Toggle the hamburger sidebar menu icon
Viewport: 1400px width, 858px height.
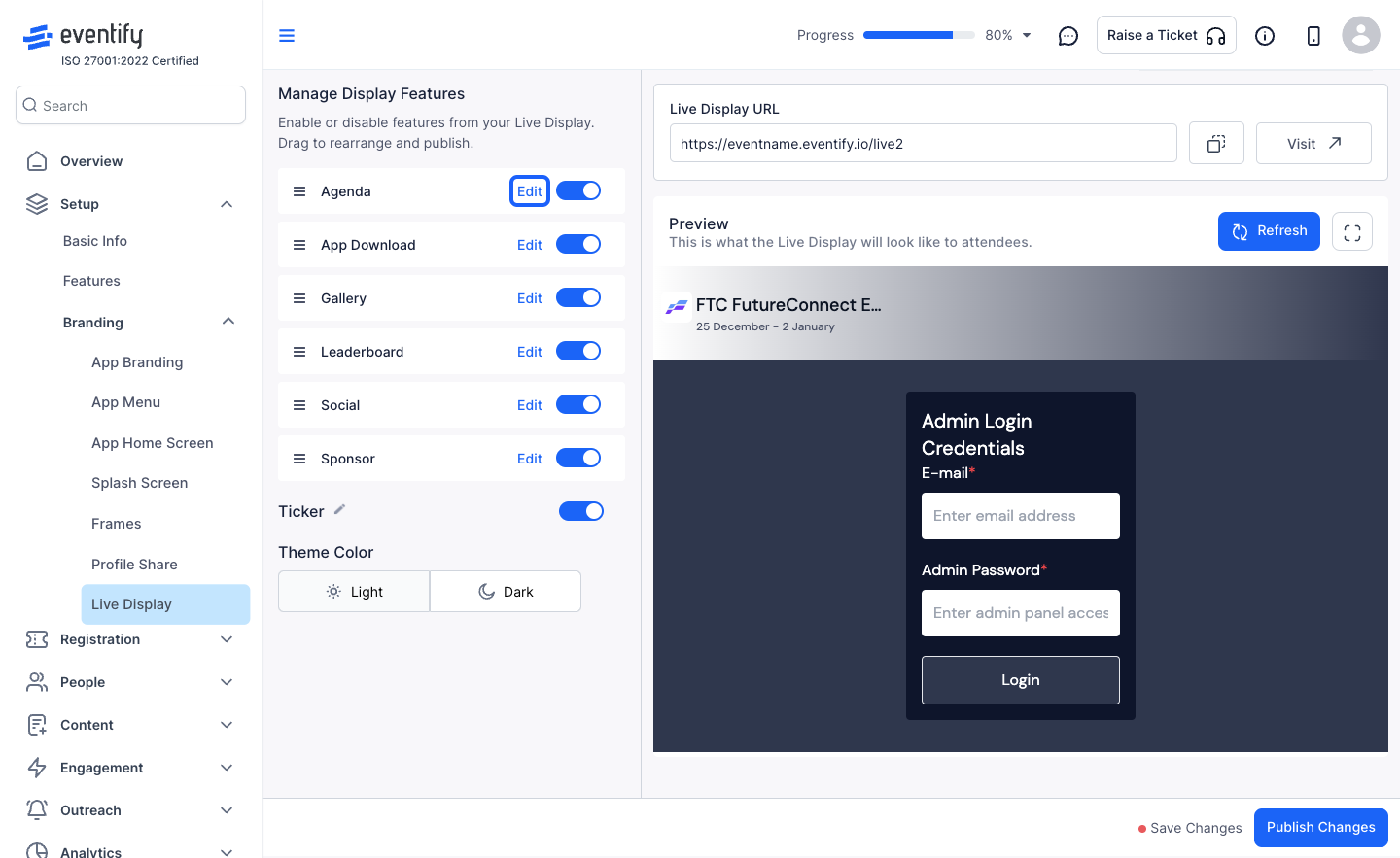pyautogui.click(x=287, y=36)
